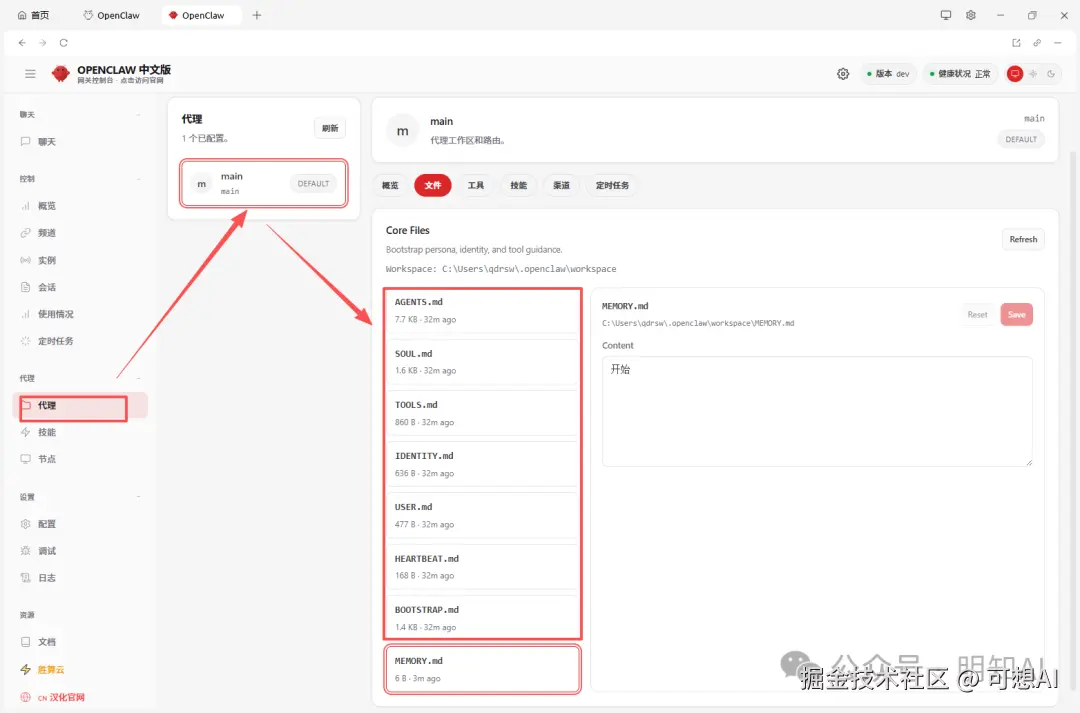
Task: Click the display monitor icon in title bar
Action: click(x=946, y=15)
